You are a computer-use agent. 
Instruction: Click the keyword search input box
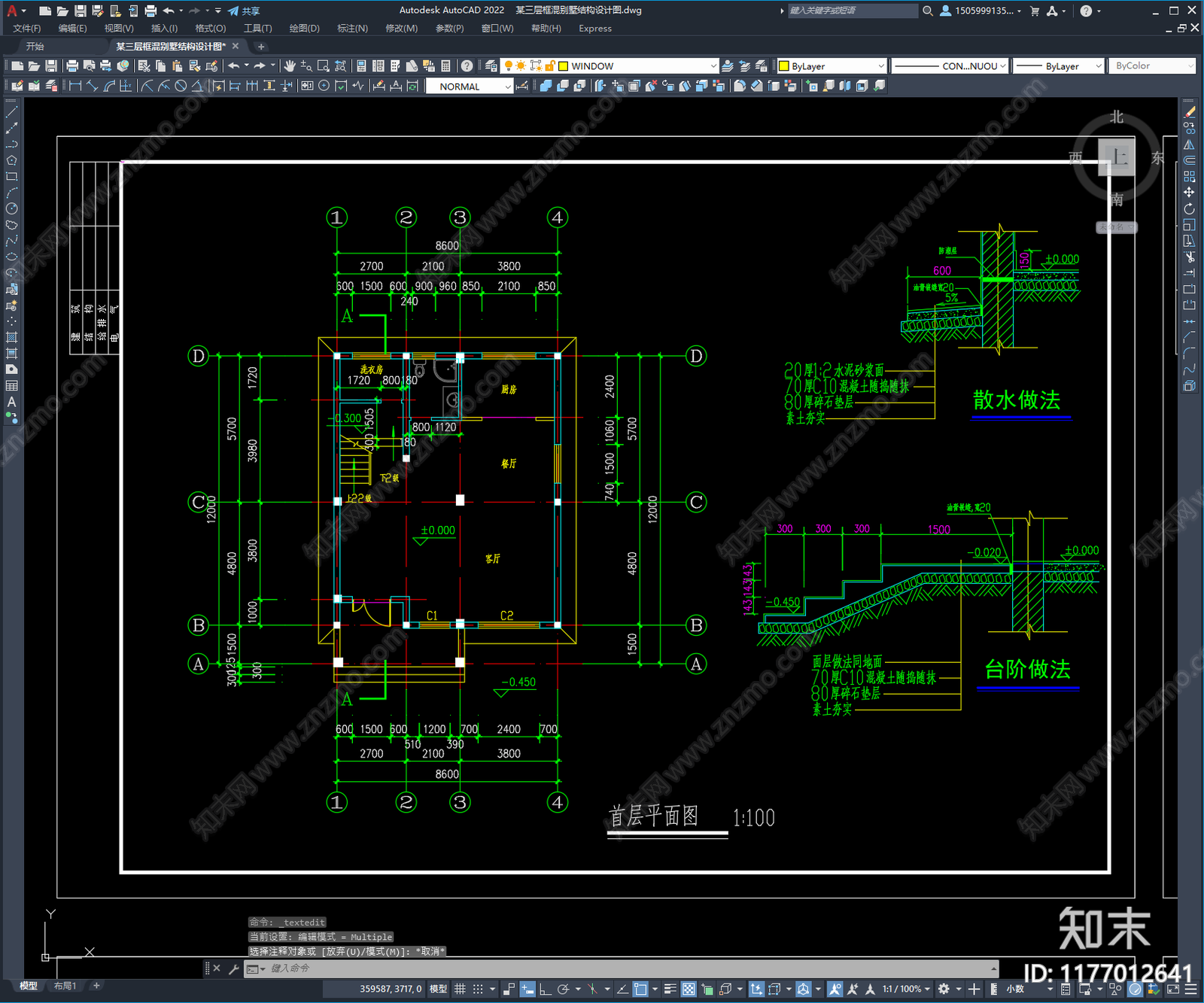click(852, 11)
